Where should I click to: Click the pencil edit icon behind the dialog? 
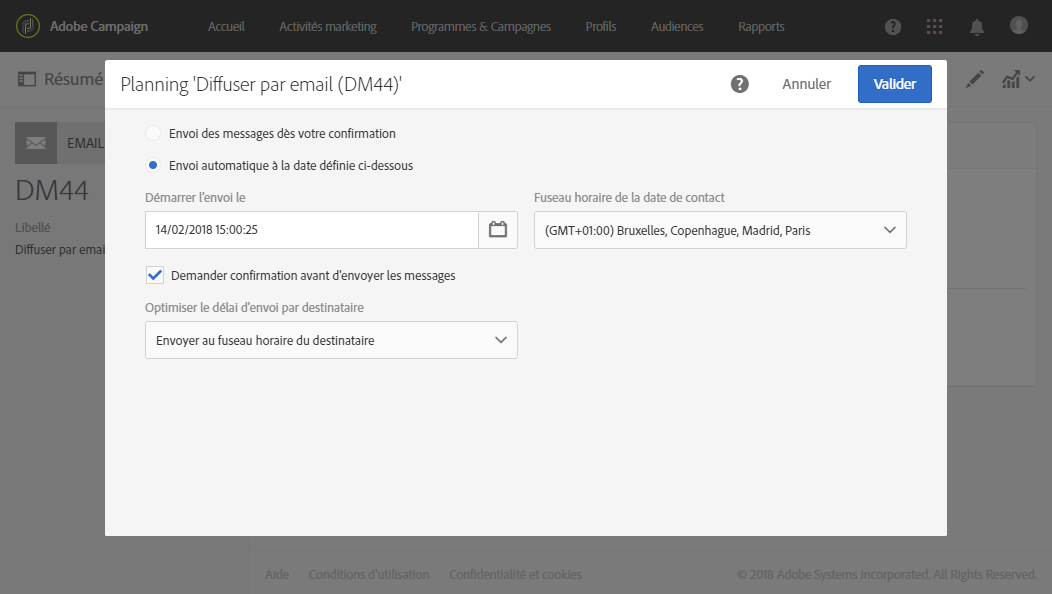pos(975,79)
